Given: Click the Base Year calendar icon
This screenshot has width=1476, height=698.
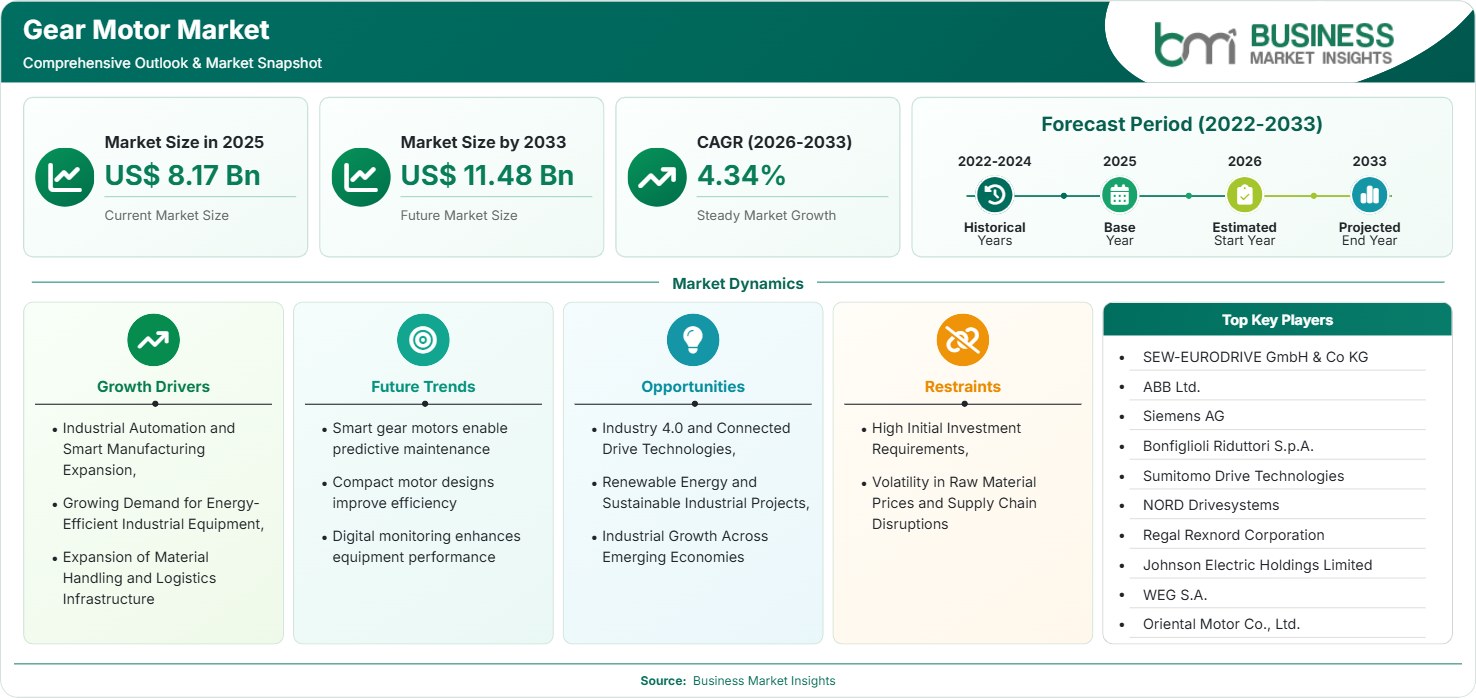Looking at the screenshot, I should click(1119, 195).
